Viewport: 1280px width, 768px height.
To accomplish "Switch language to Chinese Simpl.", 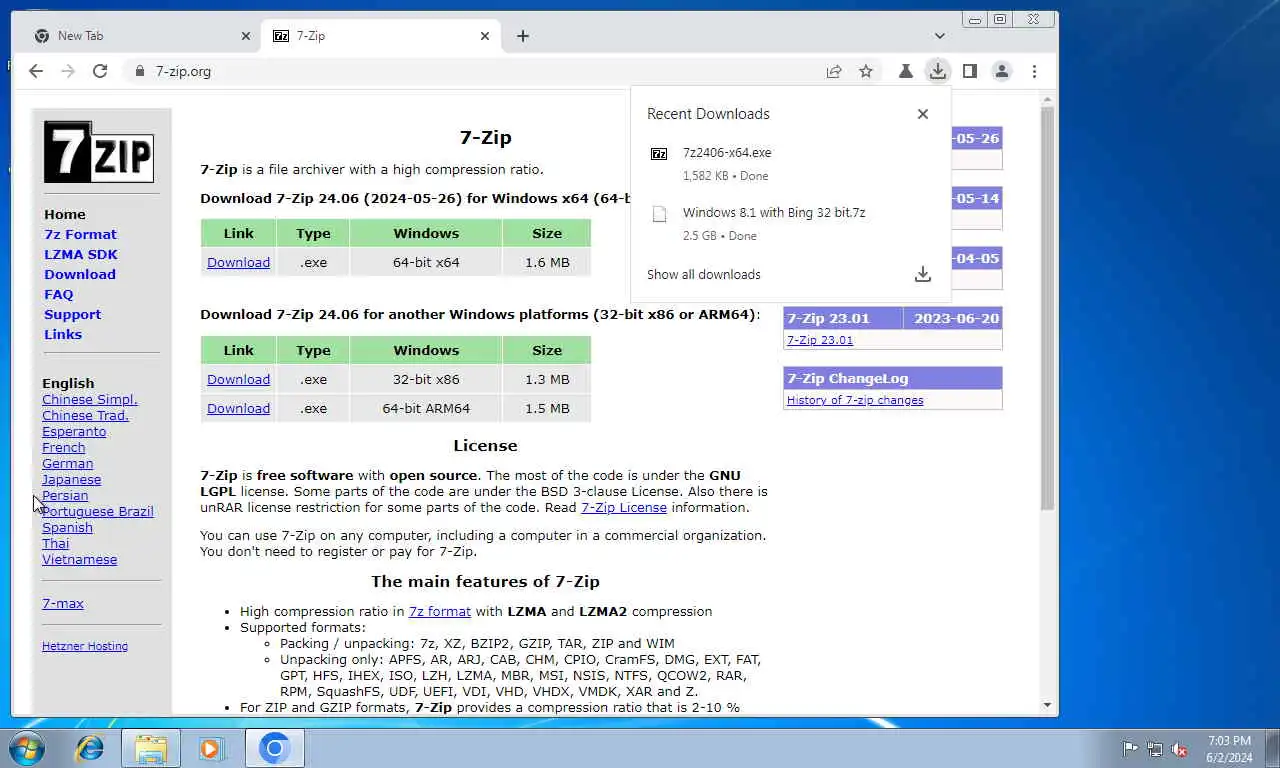I will click(x=90, y=400).
